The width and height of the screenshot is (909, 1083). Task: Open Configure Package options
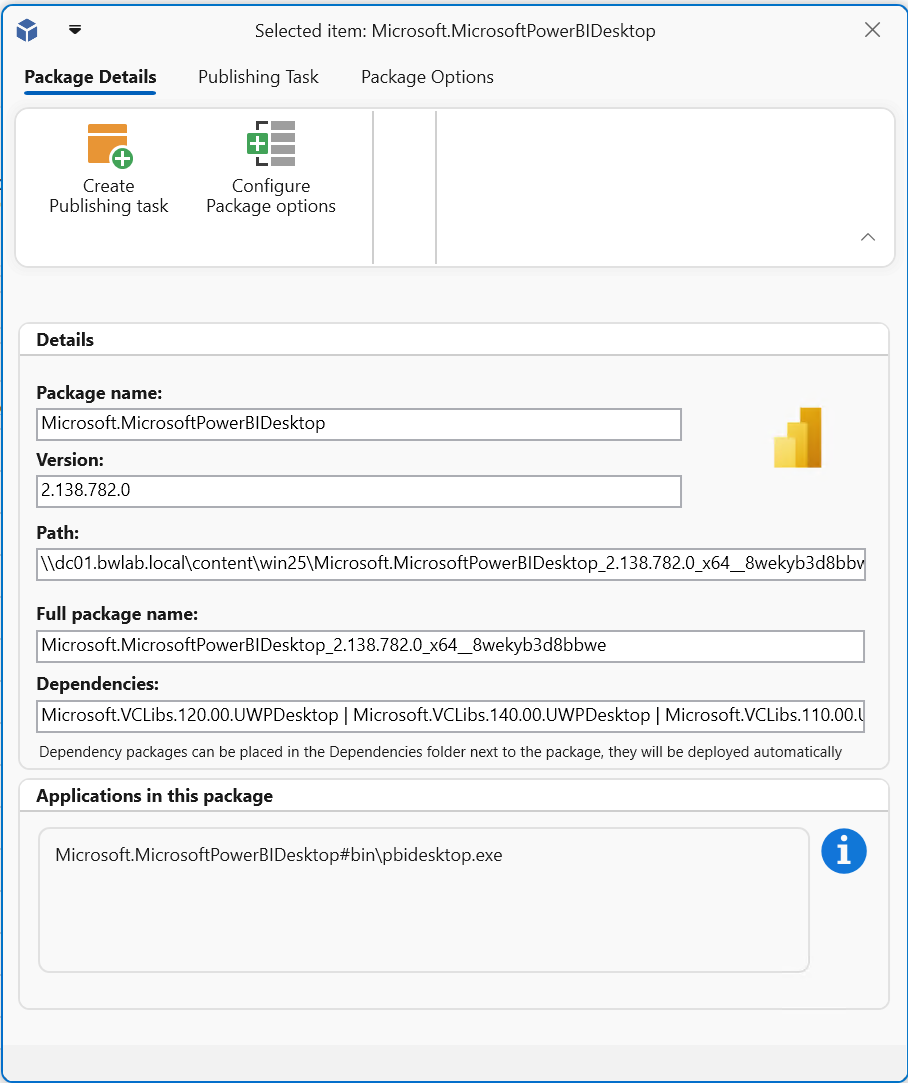point(271,168)
